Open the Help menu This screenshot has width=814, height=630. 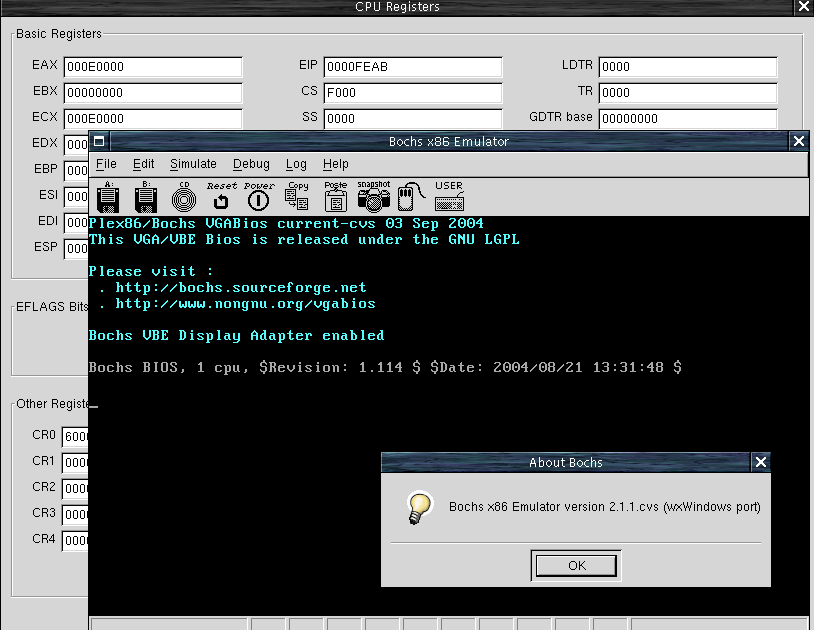point(335,164)
